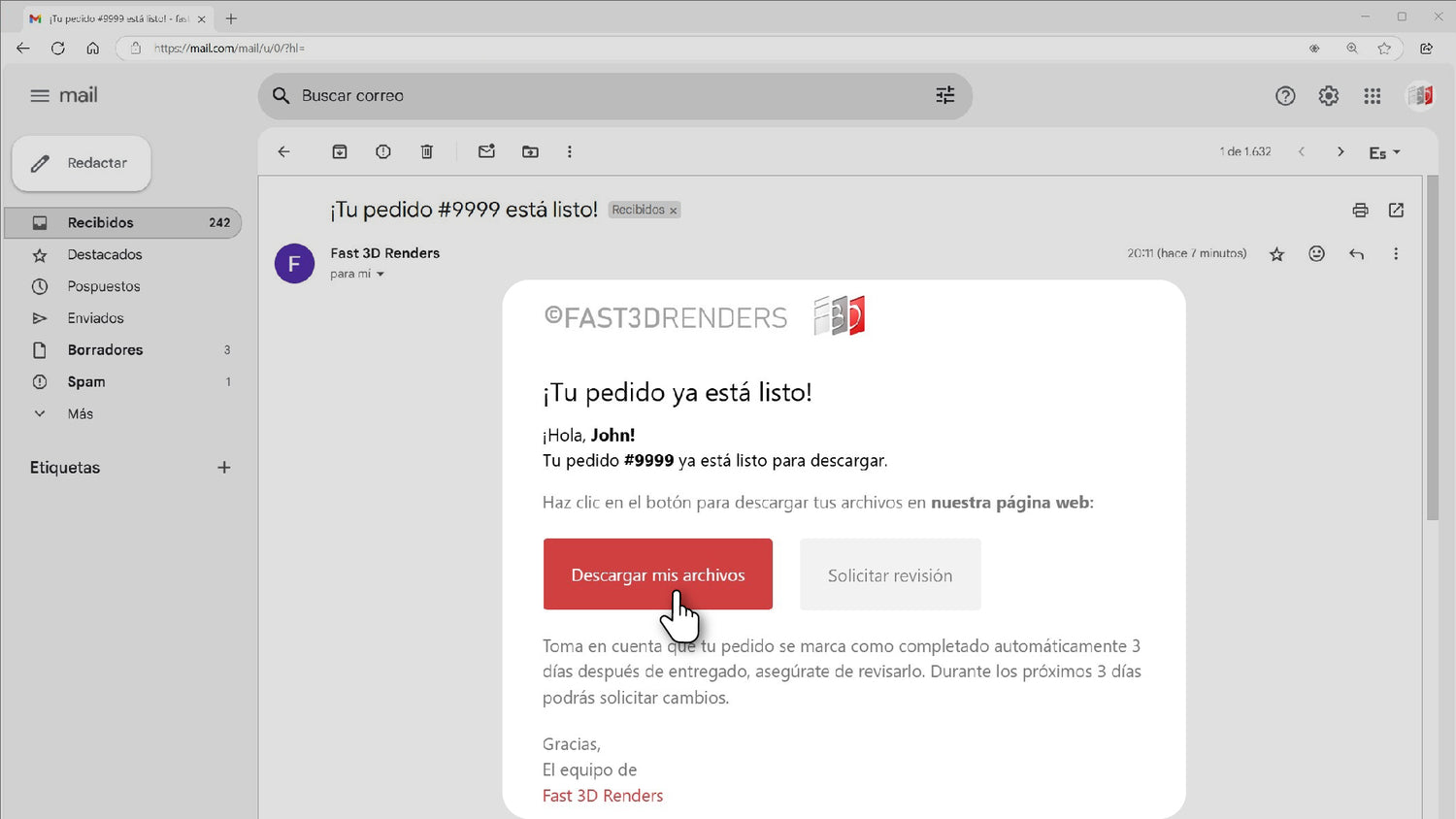Go to the Borradores folder
The height and width of the screenshot is (819, 1456).
(x=105, y=349)
